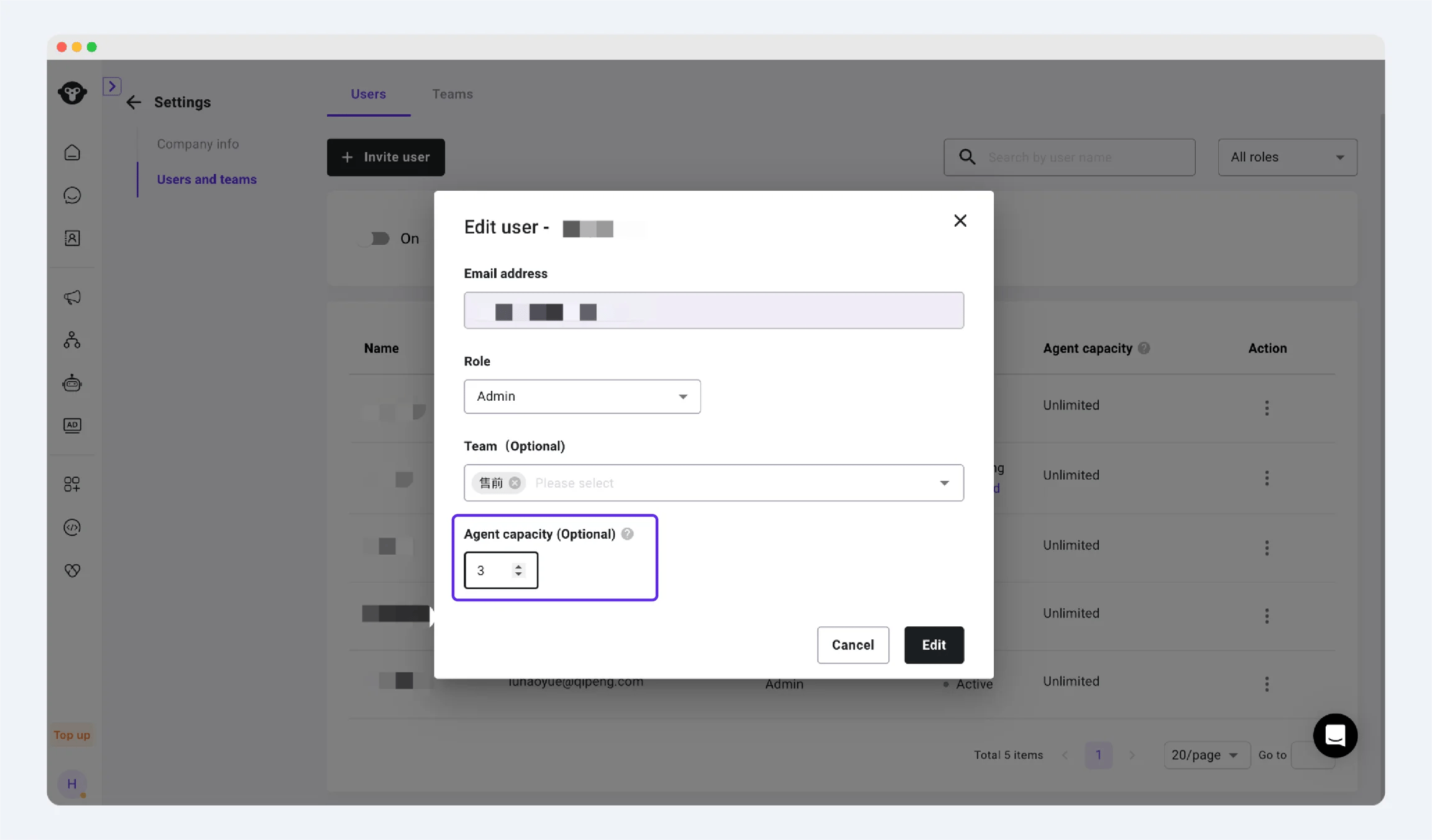This screenshot has height=840, width=1432.
Task: Open the All roles filter dropdown
Action: (1287, 157)
